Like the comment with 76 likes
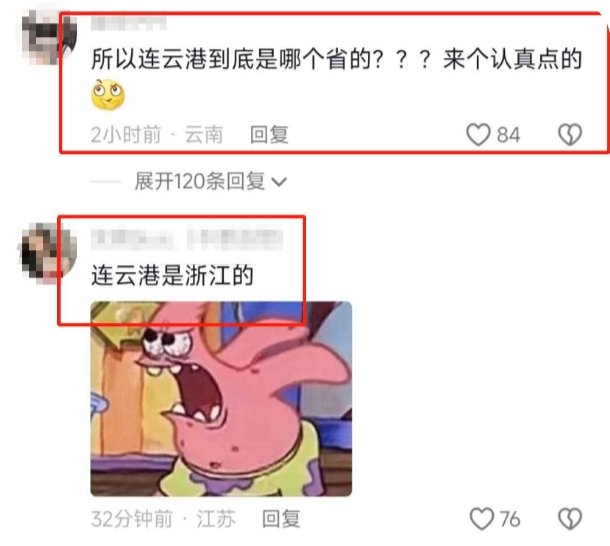 pyautogui.click(x=482, y=519)
